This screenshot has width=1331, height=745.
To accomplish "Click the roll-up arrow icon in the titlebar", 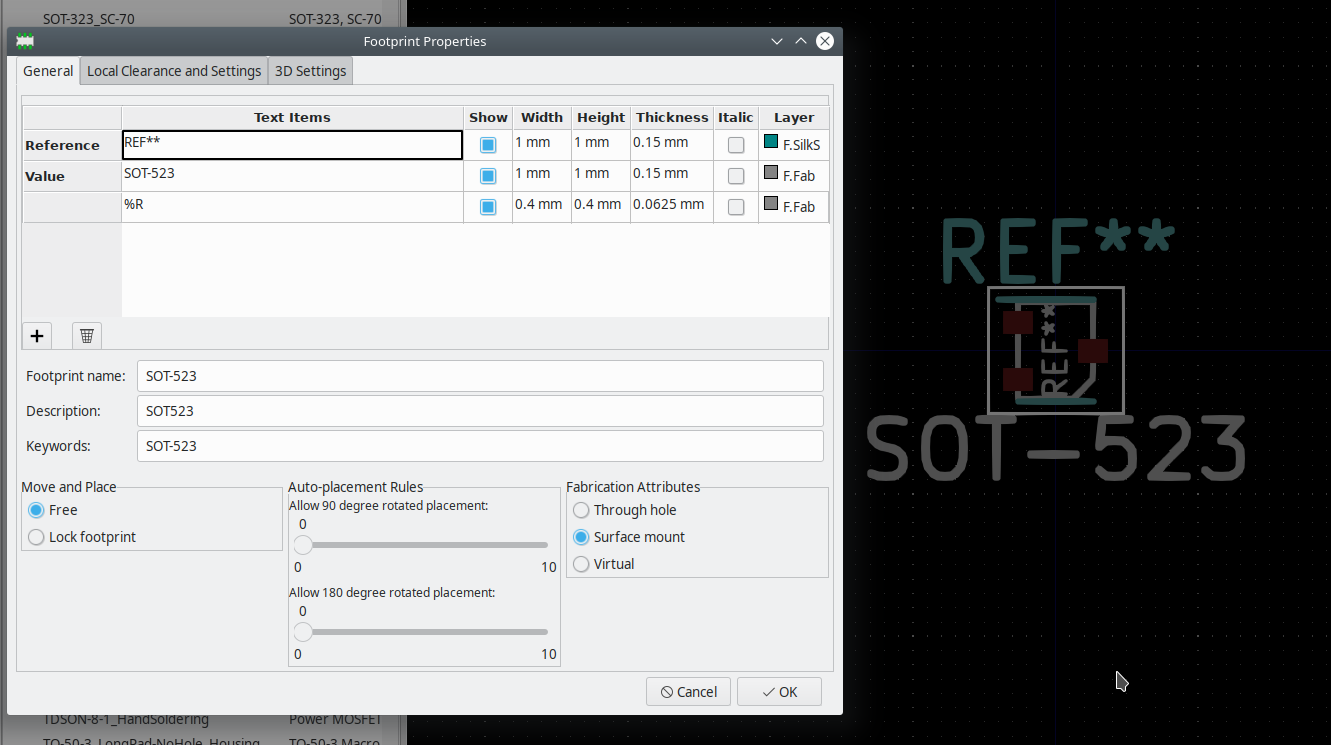I will tap(800, 40).
